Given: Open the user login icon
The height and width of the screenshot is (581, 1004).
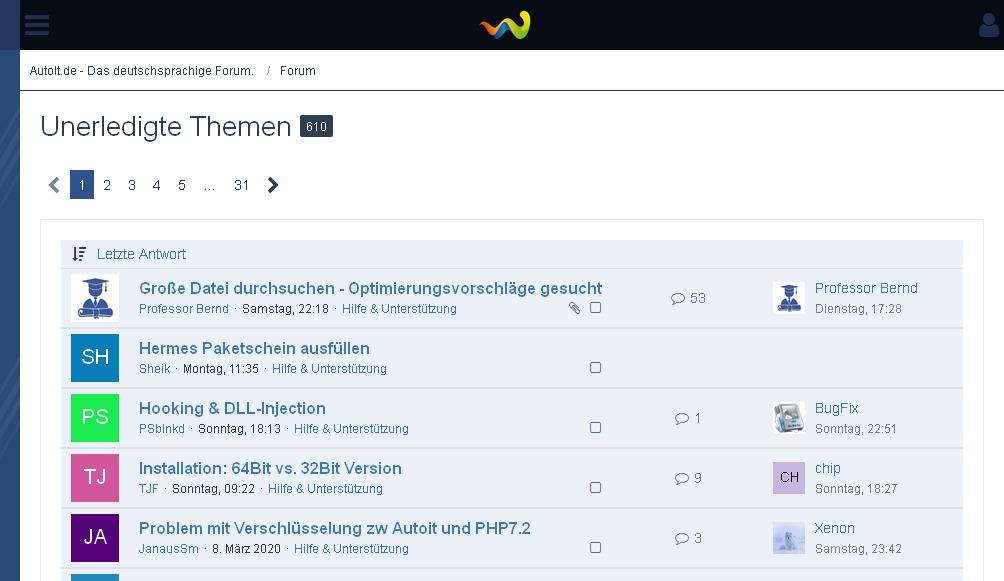Looking at the screenshot, I should (x=989, y=25).
